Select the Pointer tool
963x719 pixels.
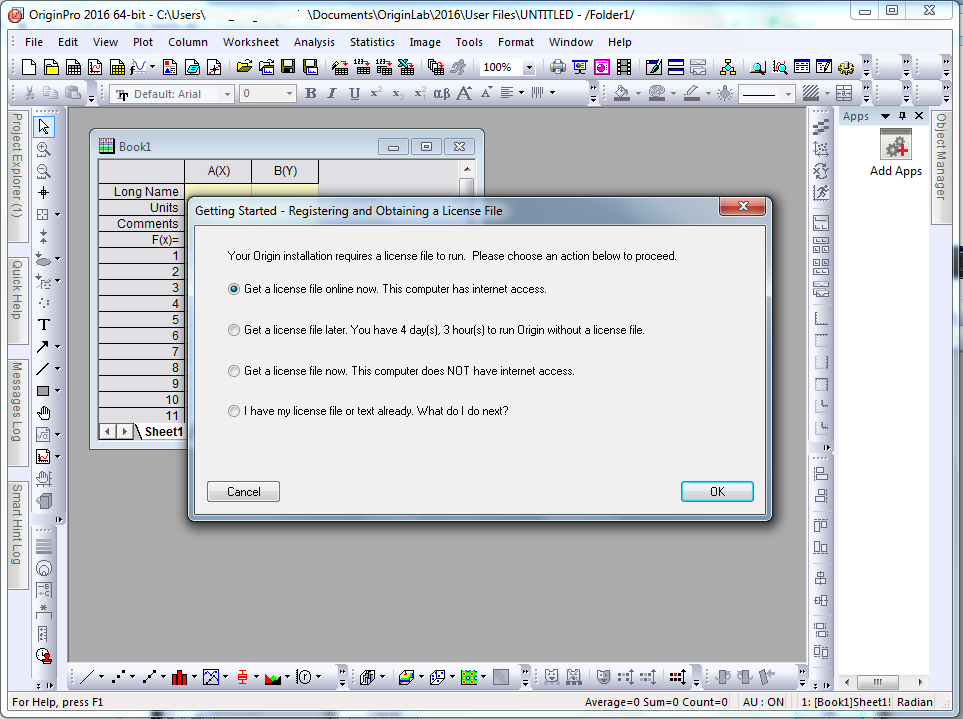coord(44,127)
